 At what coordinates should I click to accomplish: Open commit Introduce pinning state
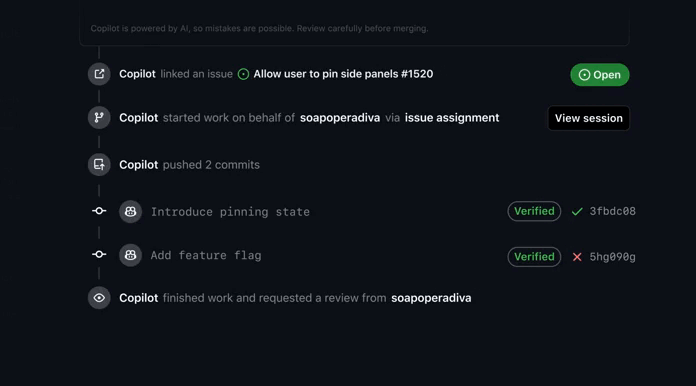pos(230,212)
